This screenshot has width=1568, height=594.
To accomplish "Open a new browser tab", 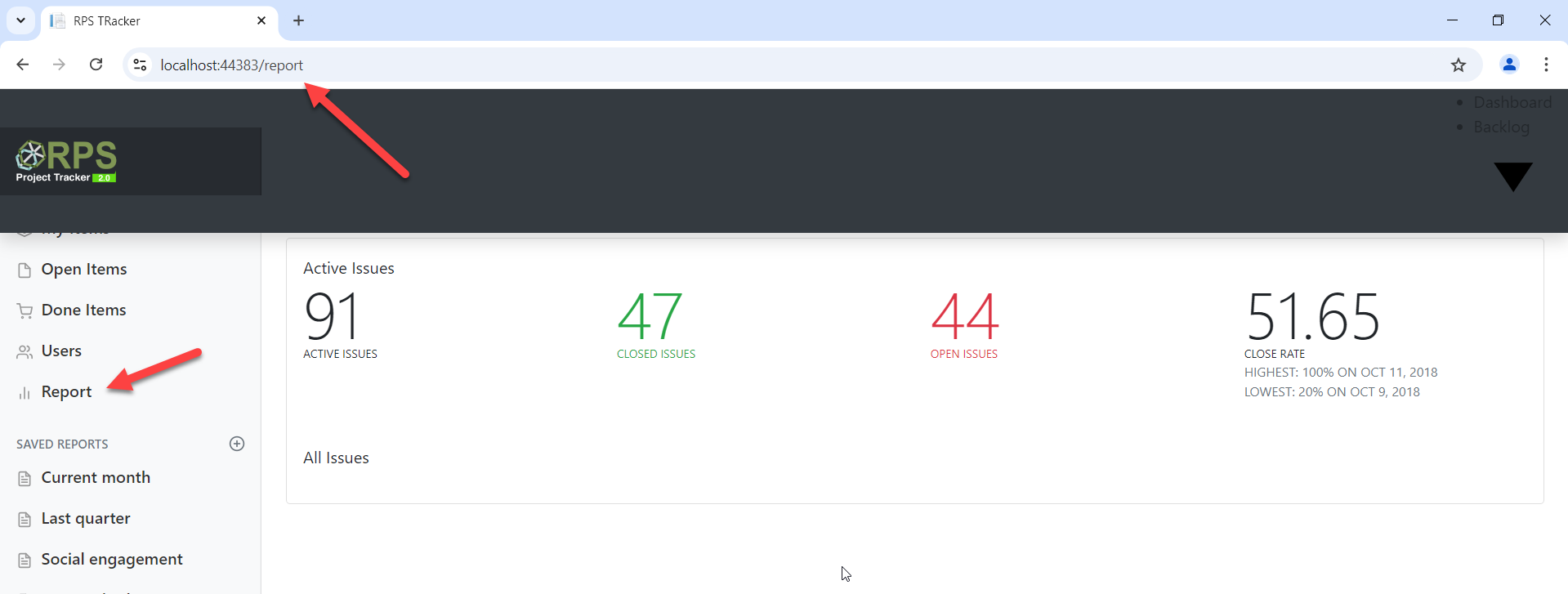I will click(x=298, y=20).
